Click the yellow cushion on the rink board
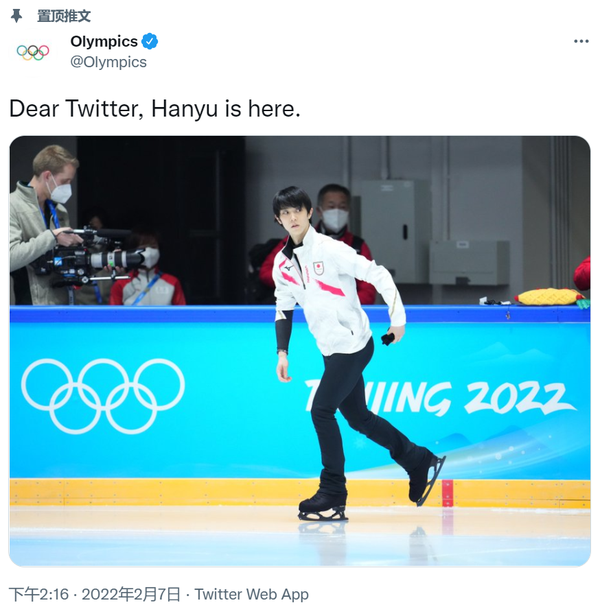600x616 pixels. 550,296
